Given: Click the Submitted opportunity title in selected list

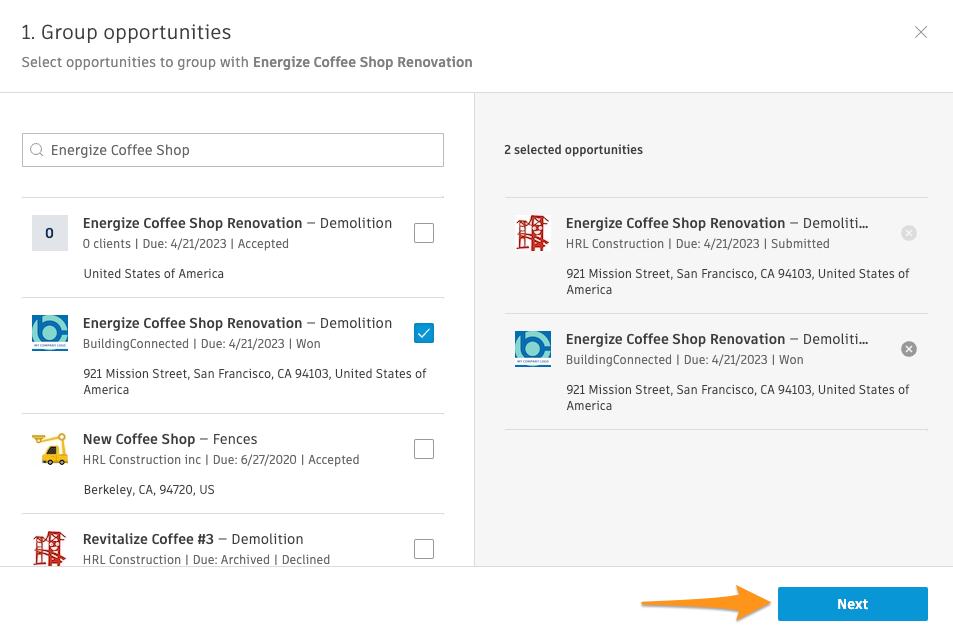Looking at the screenshot, I should [x=716, y=223].
